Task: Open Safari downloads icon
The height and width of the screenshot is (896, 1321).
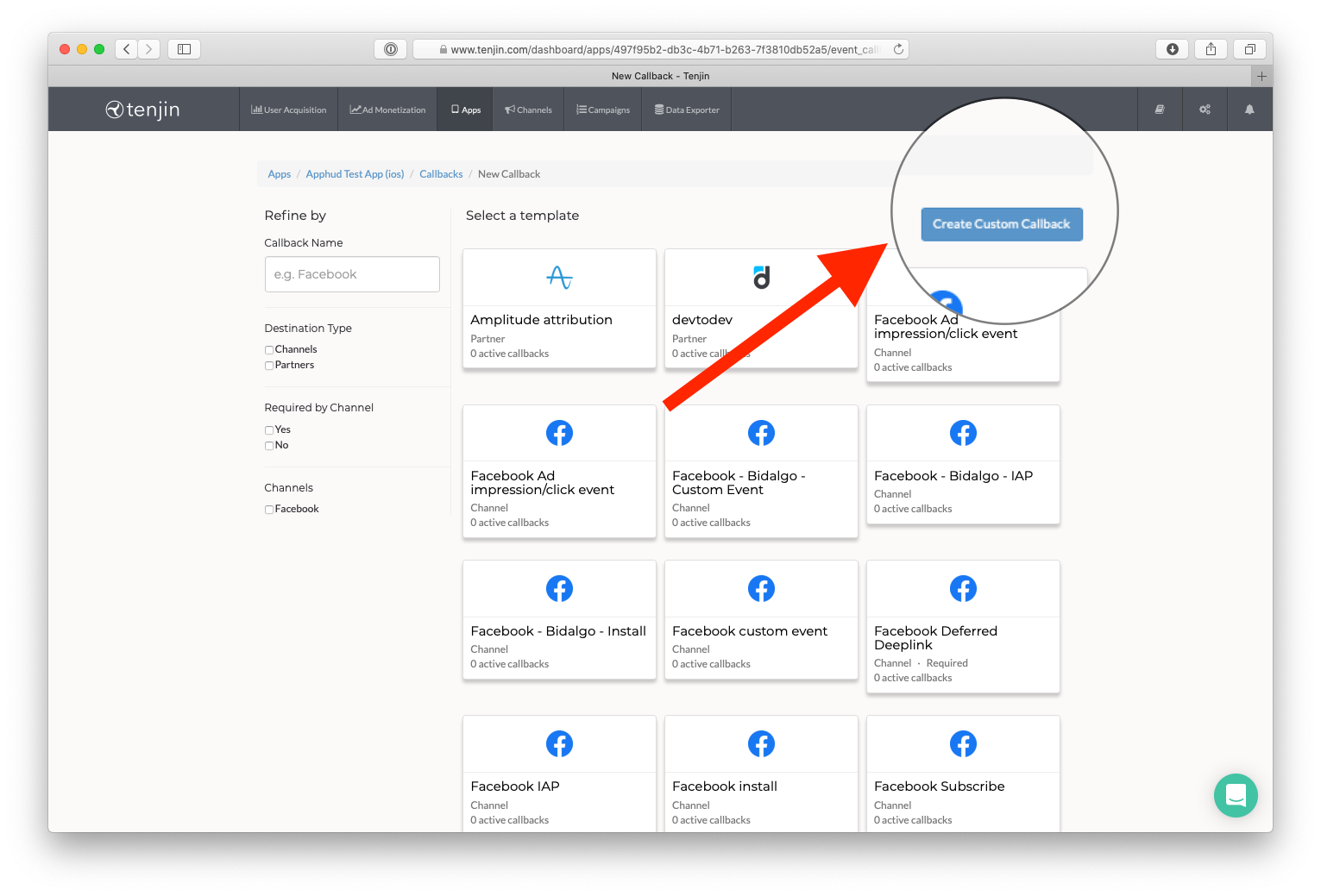Action: point(1173,49)
